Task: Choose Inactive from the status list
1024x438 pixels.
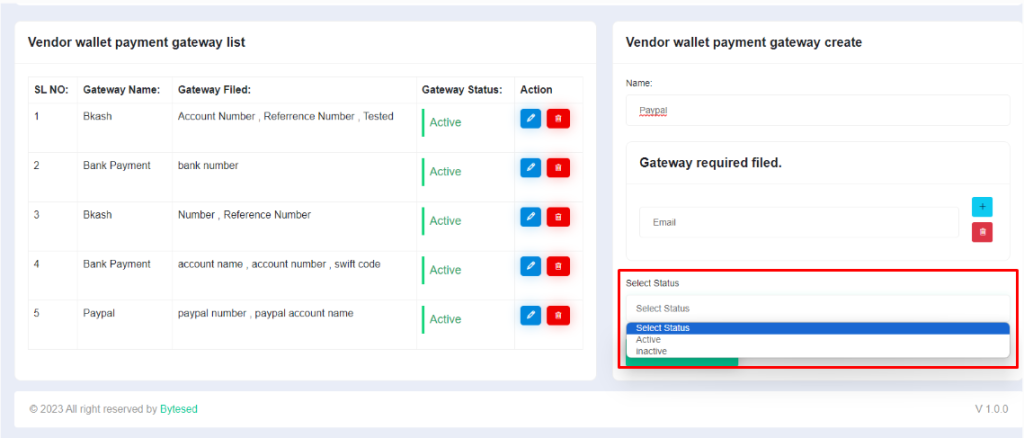Action: [x=818, y=351]
